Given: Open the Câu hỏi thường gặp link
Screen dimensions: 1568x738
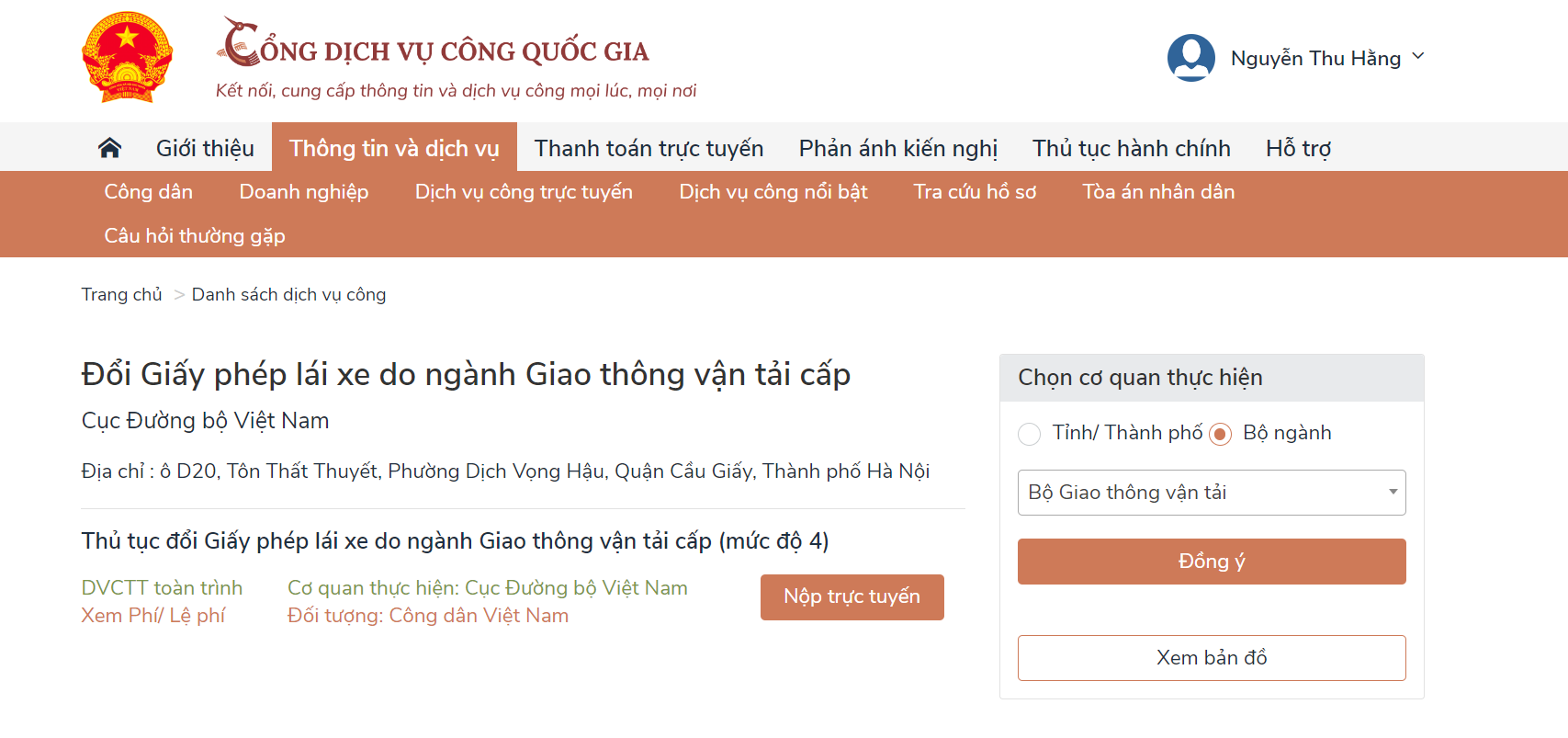Looking at the screenshot, I should click(x=195, y=236).
